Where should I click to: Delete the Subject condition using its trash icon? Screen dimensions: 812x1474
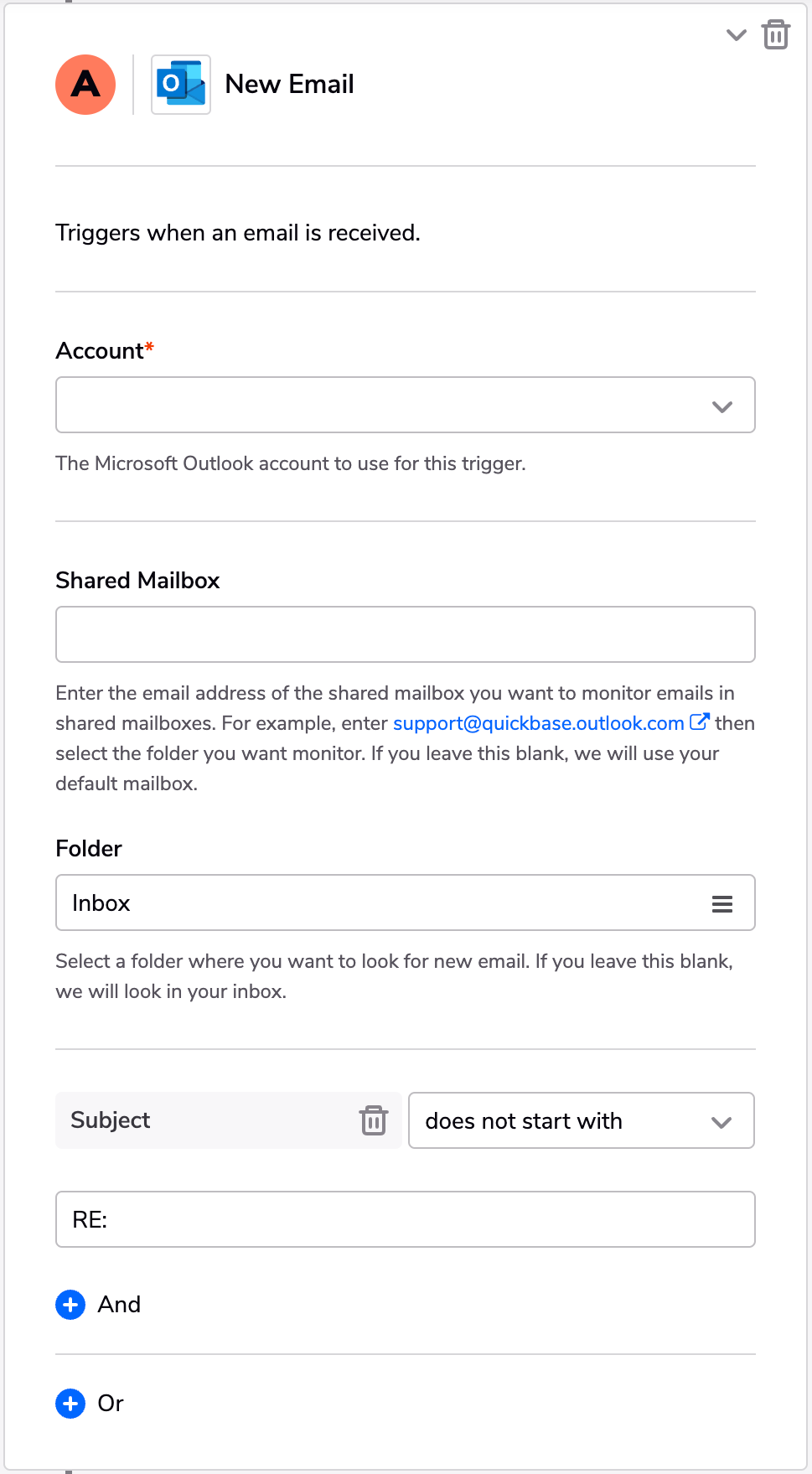[374, 1120]
